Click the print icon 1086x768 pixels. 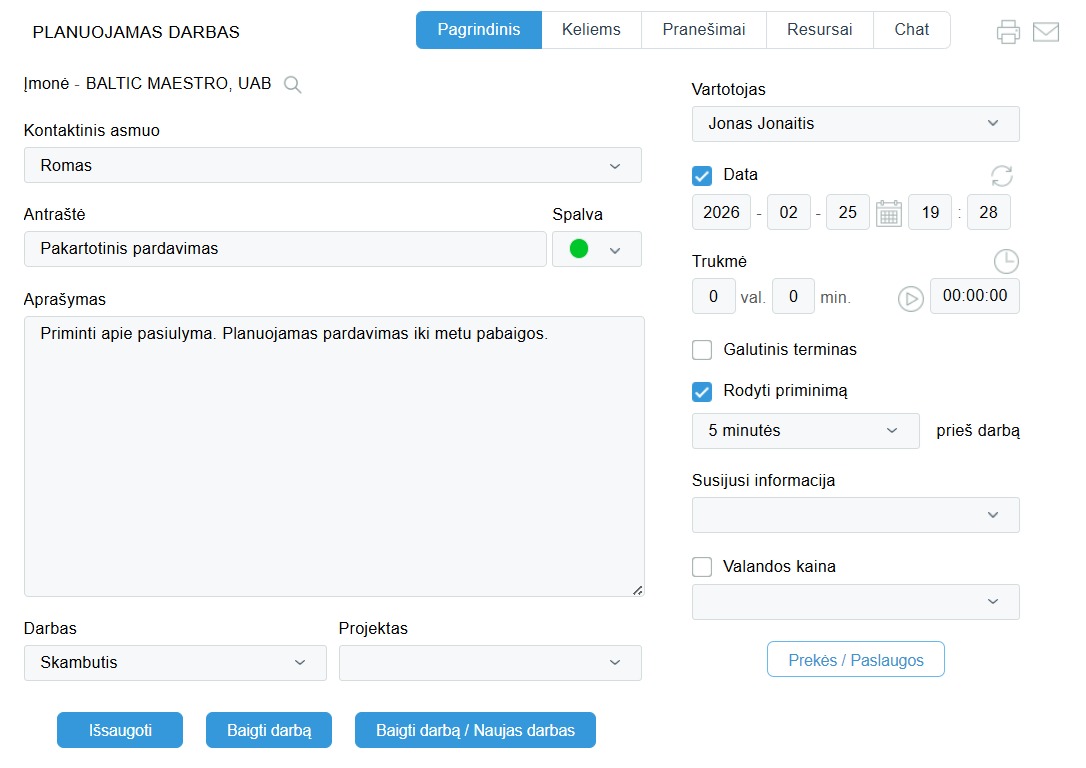pos(1008,32)
